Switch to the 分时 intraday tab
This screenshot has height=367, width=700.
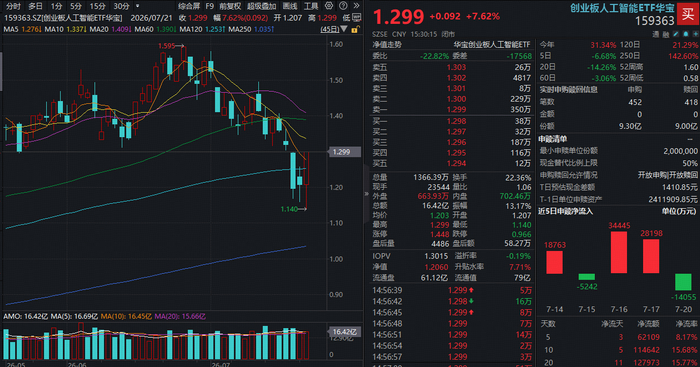13,6
